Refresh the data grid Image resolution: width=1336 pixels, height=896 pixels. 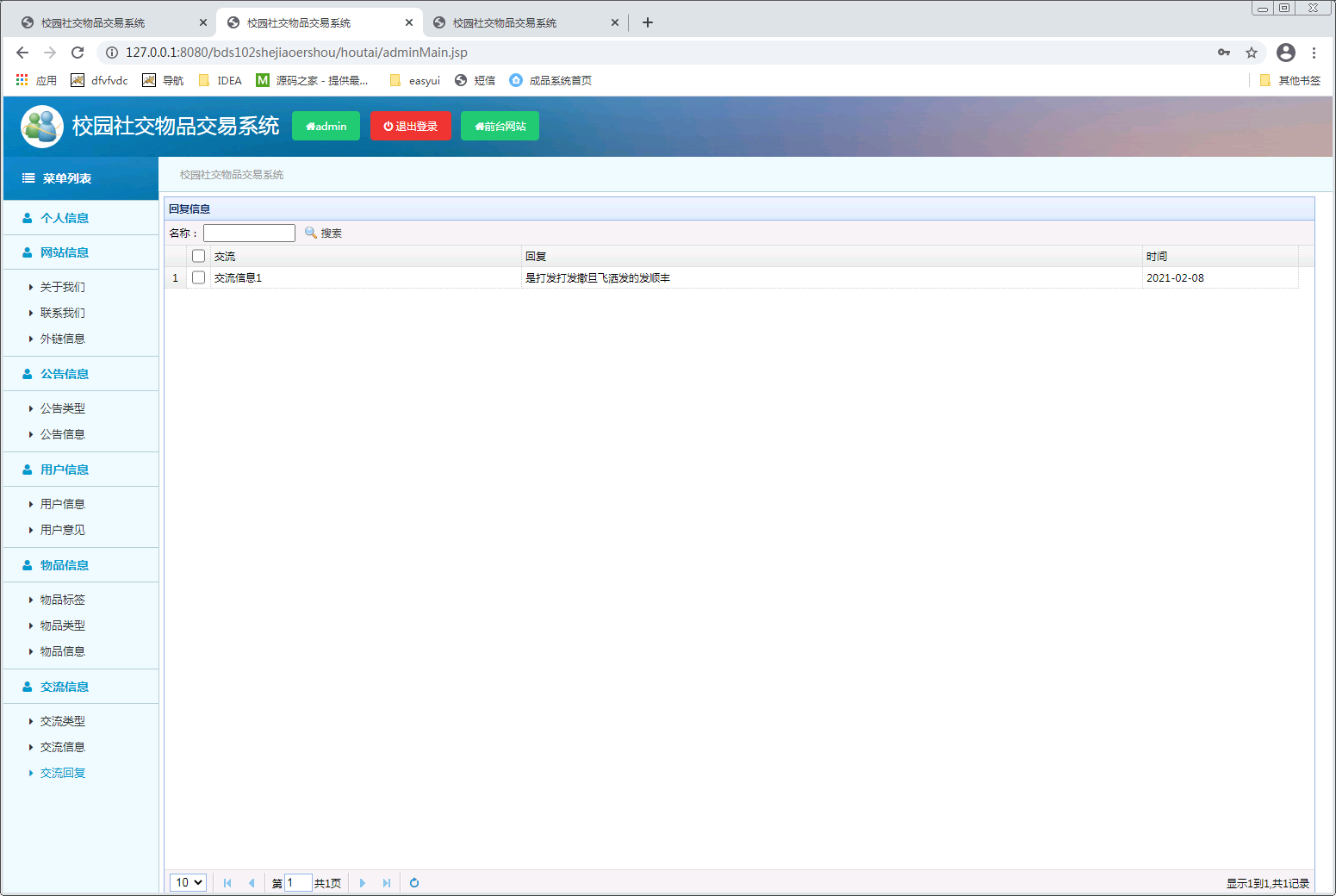[414, 883]
